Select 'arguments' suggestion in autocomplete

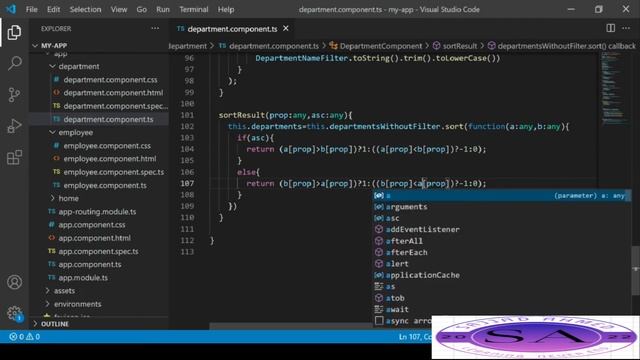(502, 207)
